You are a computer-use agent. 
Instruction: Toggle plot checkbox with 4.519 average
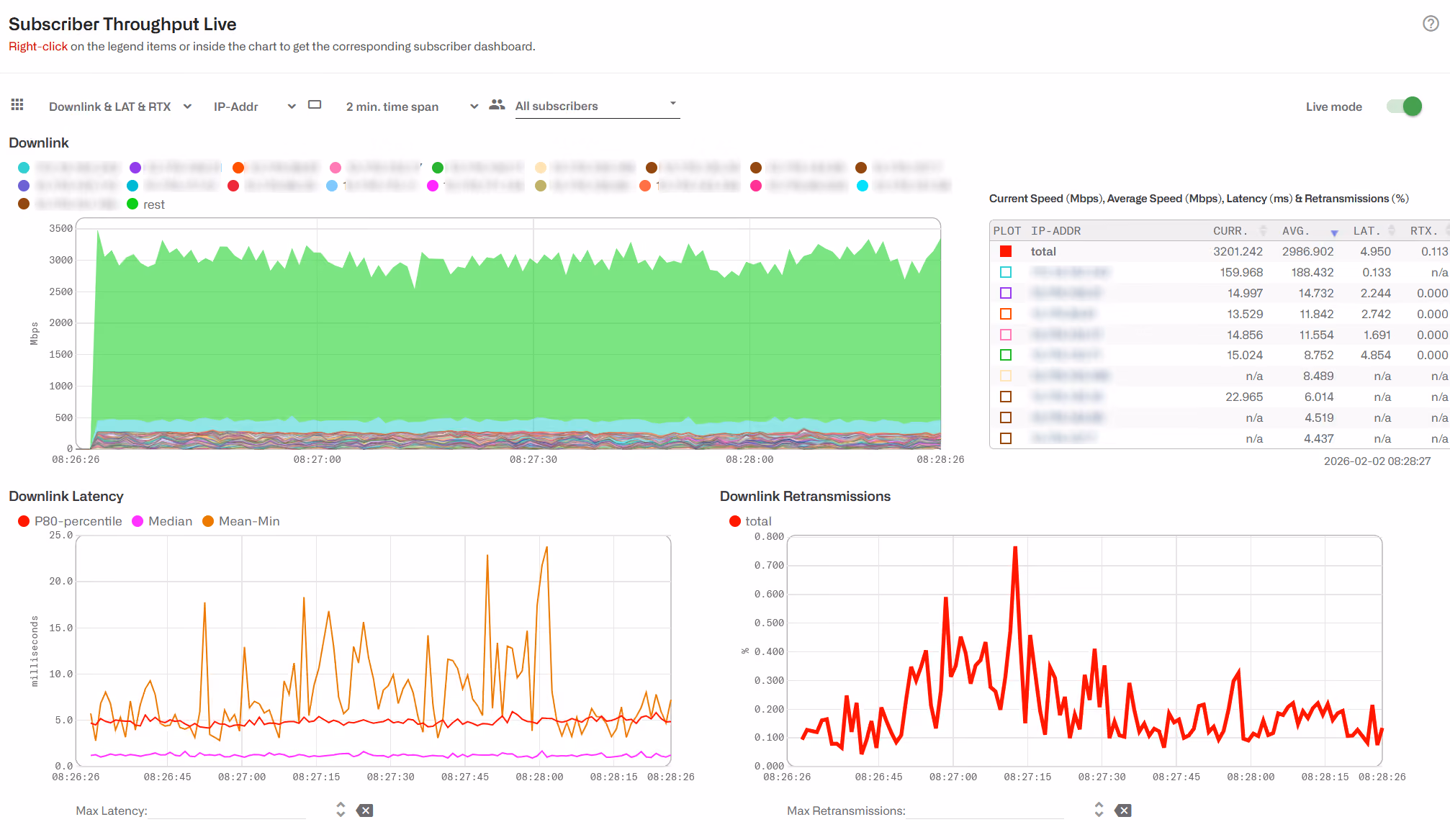pos(1006,417)
